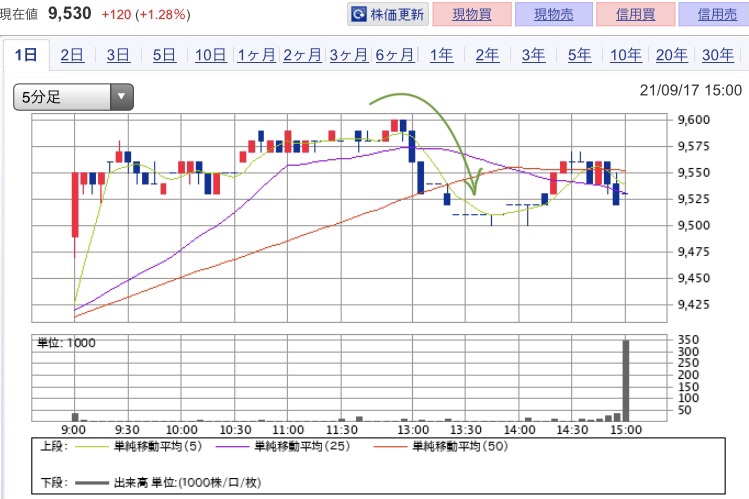Open the 3ヶ月 chart period
This screenshot has height=499, width=749.
(348, 55)
